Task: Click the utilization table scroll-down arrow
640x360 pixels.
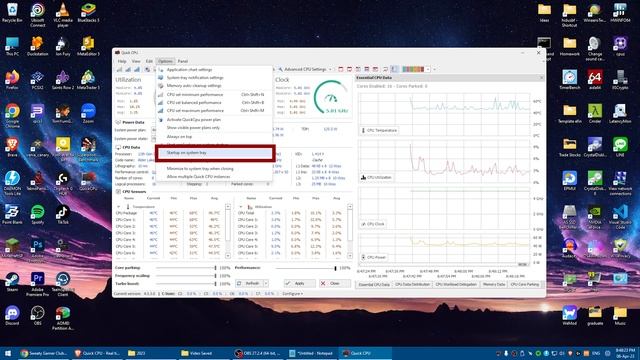Action: click(350, 256)
